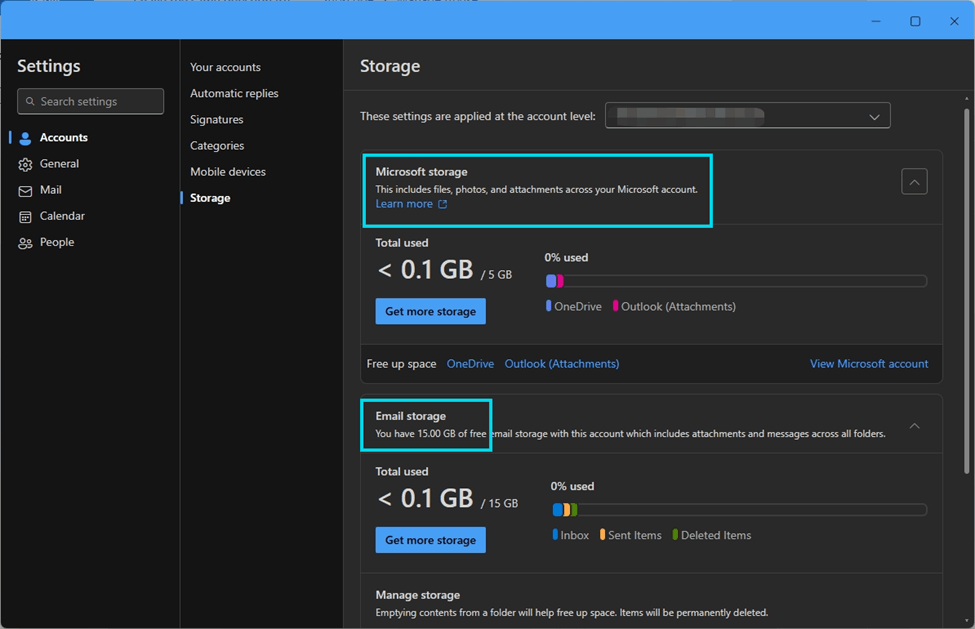Click the Manage storage heading

click(418, 595)
